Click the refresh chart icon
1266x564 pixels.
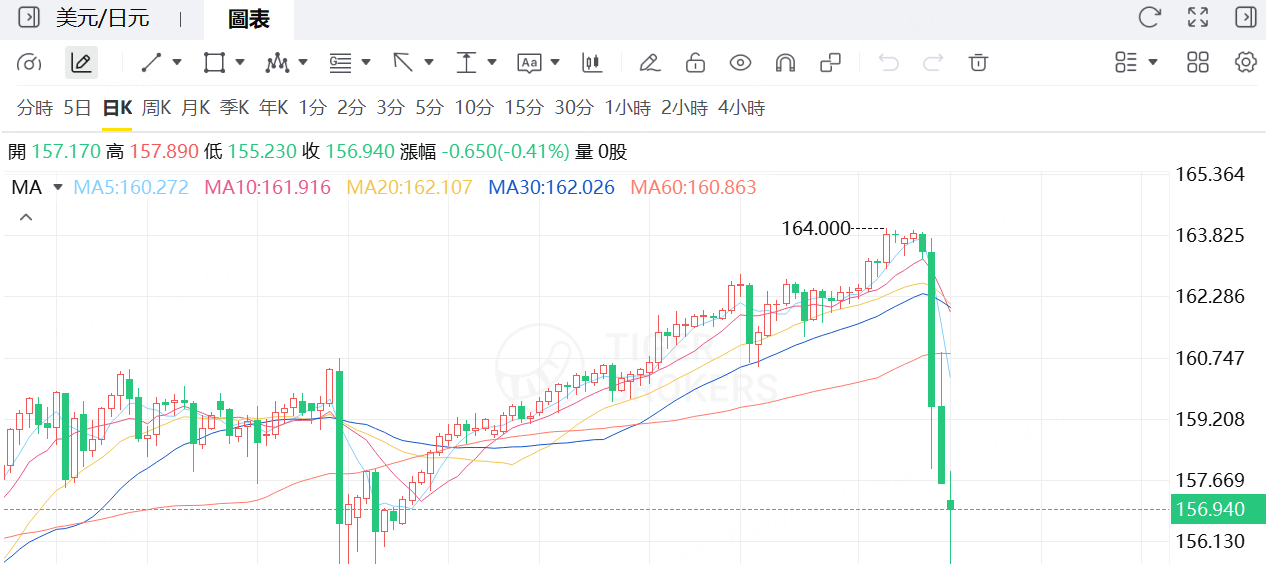[1150, 17]
